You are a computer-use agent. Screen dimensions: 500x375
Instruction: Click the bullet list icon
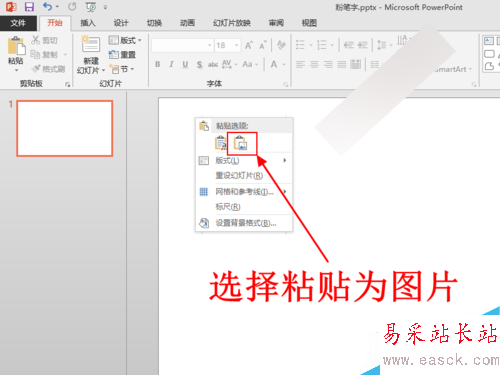point(300,45)
